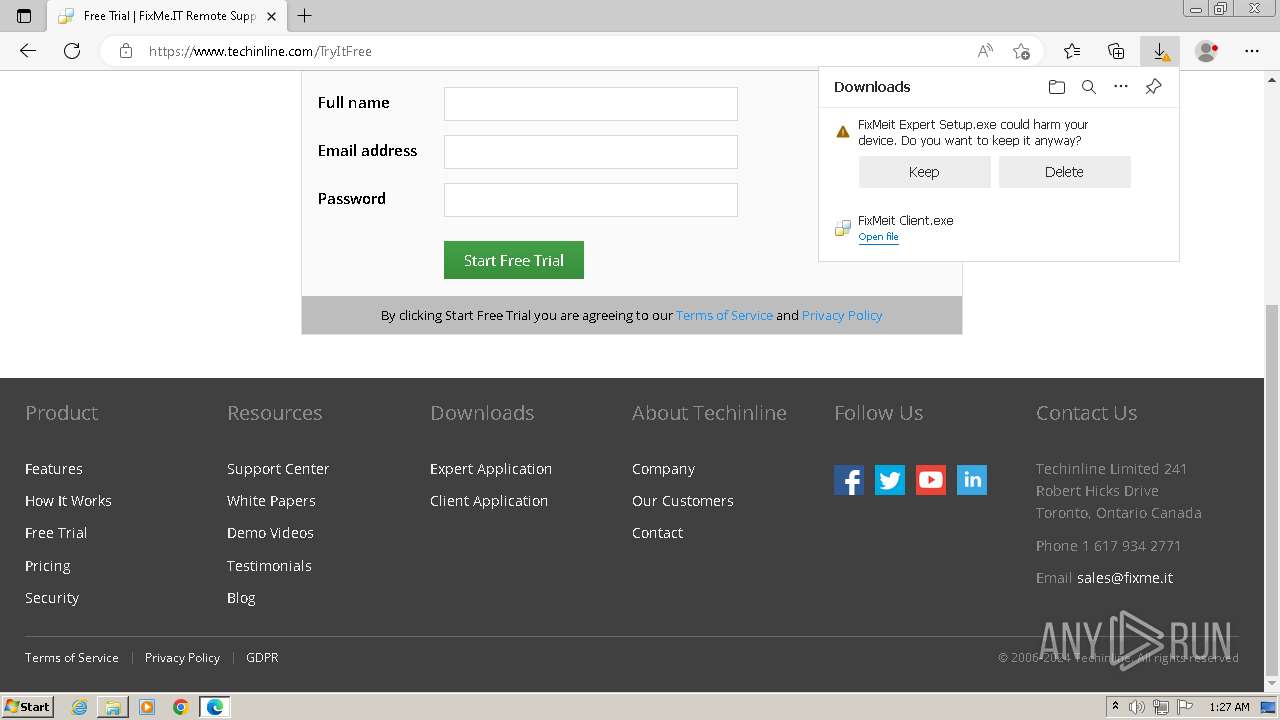
Task: Download Expert Application footer link
Action: 491,469
